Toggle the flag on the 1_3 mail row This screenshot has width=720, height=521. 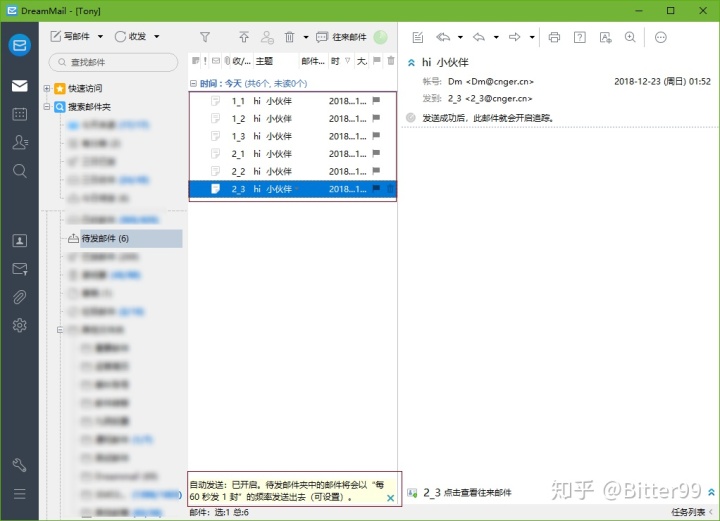click(376, 135)
